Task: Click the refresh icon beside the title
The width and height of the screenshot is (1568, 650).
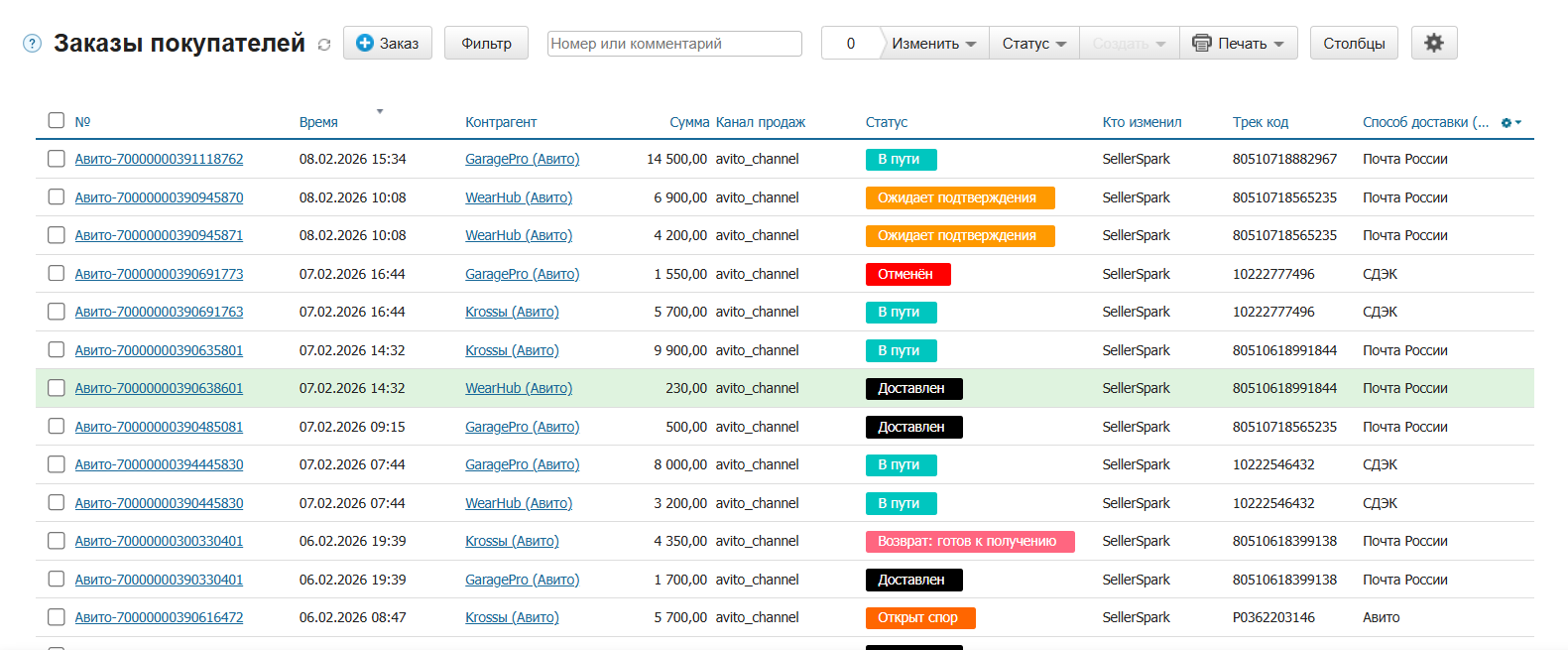Action: coord(324,45)
